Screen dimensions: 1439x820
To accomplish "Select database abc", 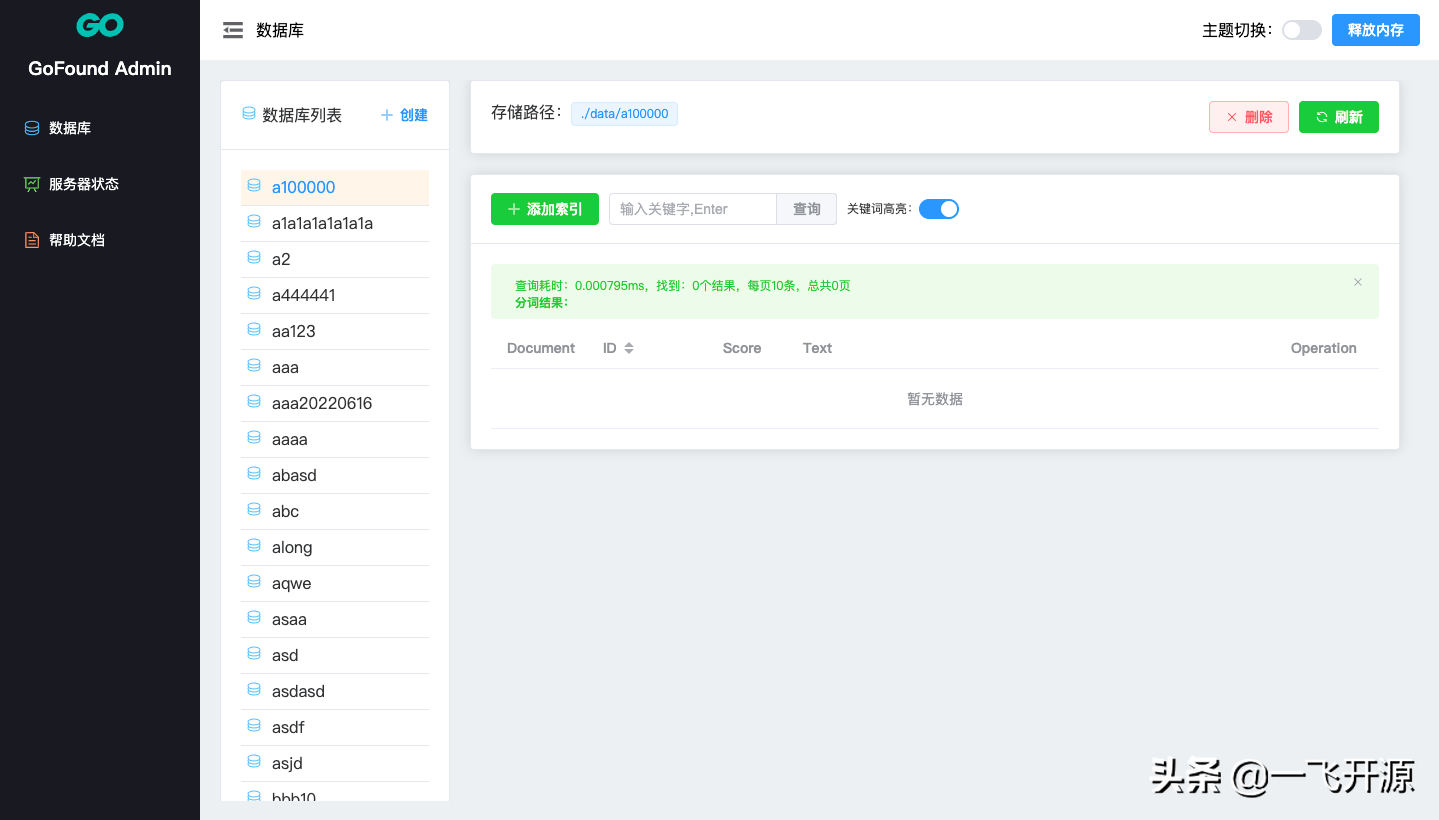I will 335,511.
